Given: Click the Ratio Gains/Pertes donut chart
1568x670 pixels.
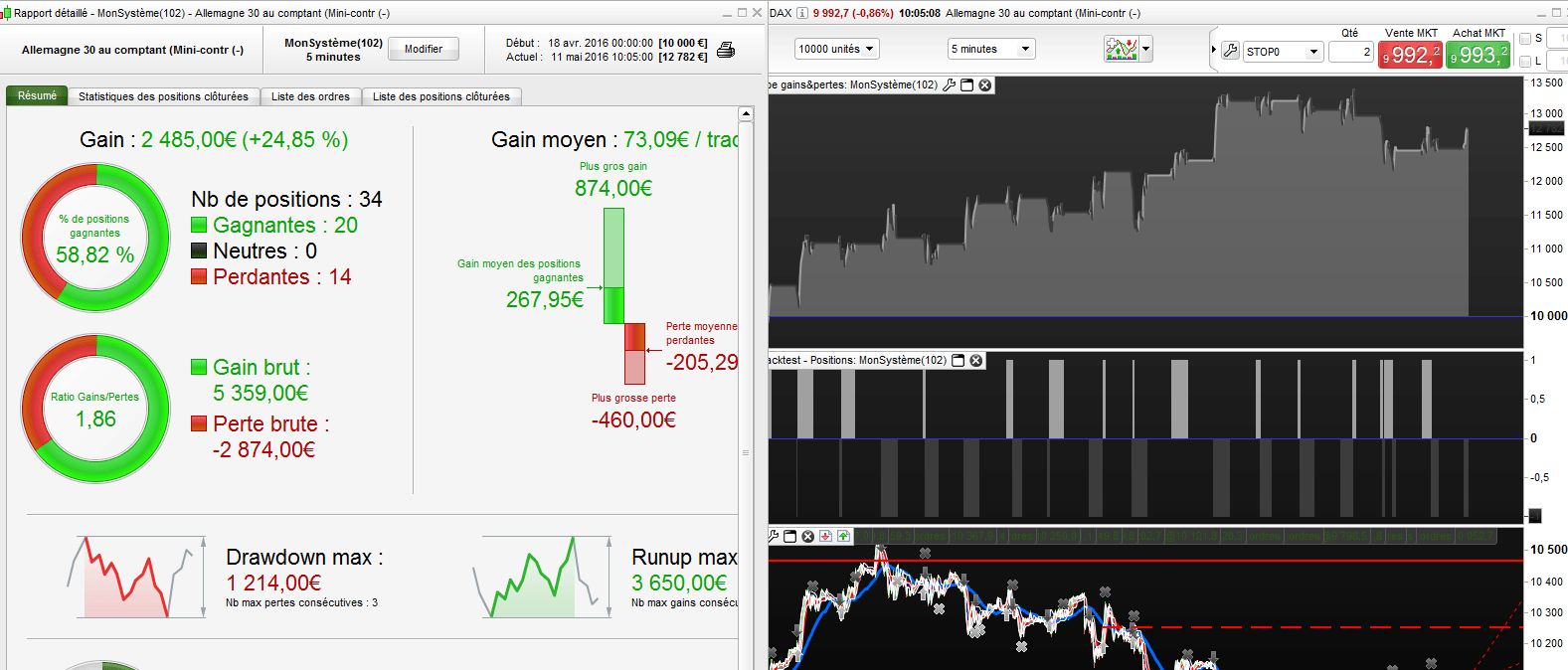Looking at the screenshot, I should 95,409.
